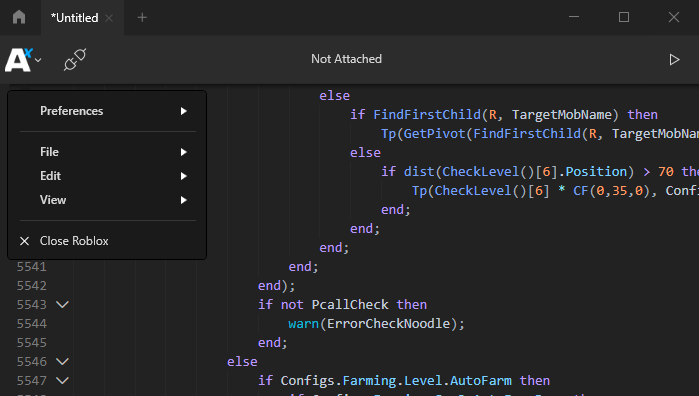Open the File submenu
This screenshot has width=699, height=396.
[107, 152]
